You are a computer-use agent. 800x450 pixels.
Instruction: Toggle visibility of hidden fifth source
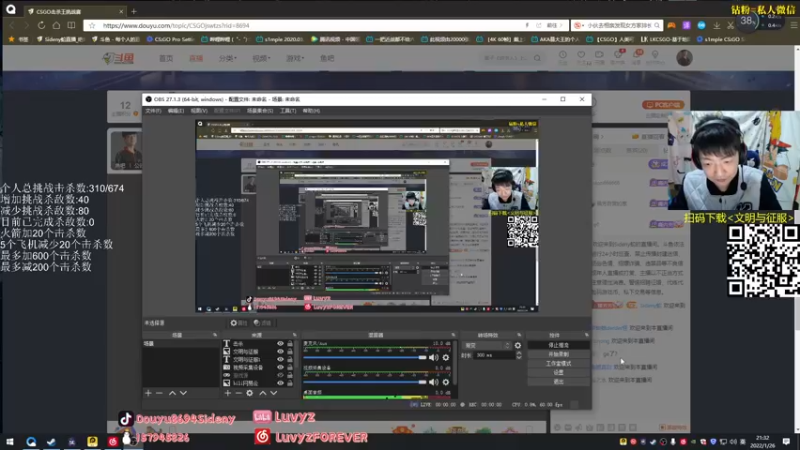(x=280, y=375)
